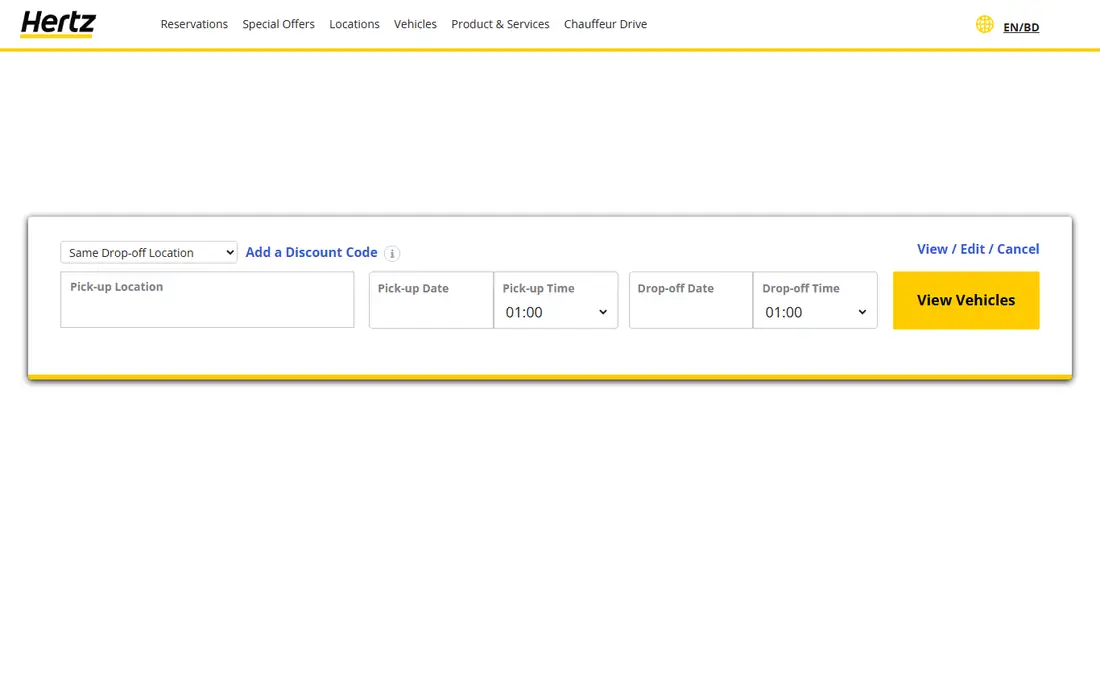Focus the Pick-up Location field
This screenshot has height=688, width=1100.
tap(207, 300)
